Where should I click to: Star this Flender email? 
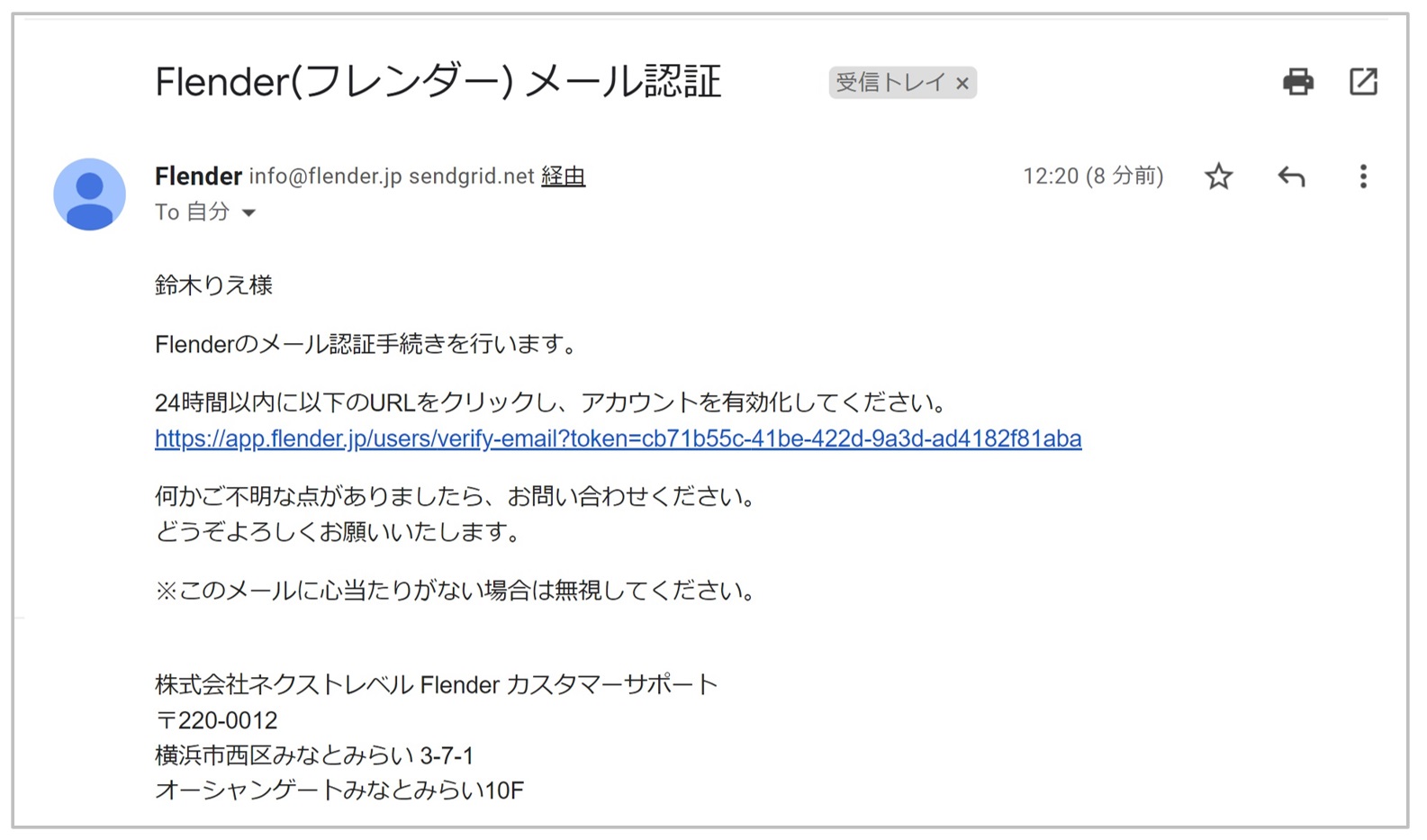1218,176
